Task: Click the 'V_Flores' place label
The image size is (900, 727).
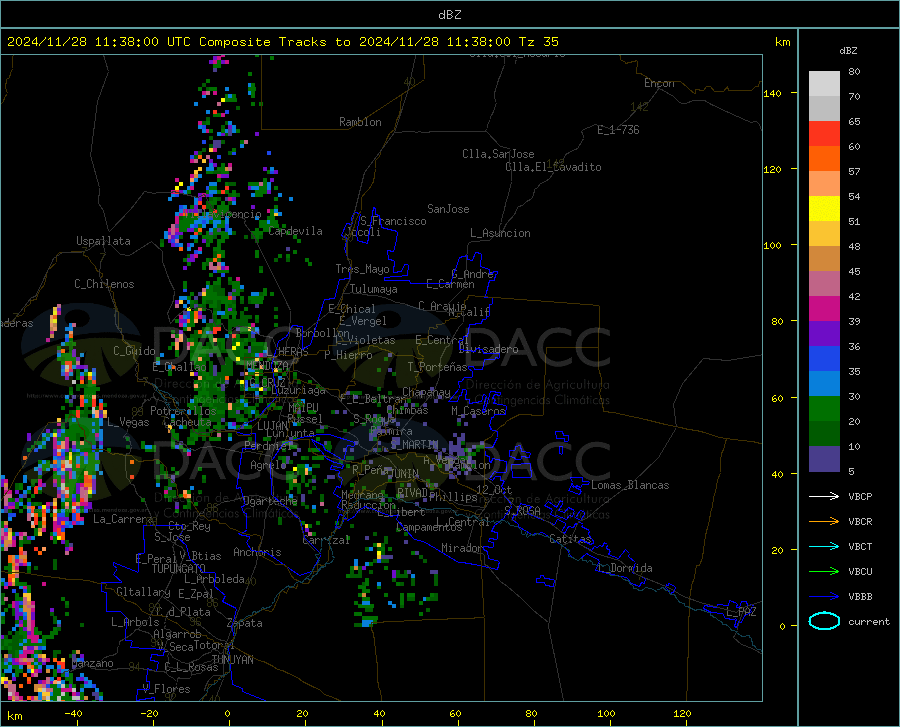Action: click(166, 689)
